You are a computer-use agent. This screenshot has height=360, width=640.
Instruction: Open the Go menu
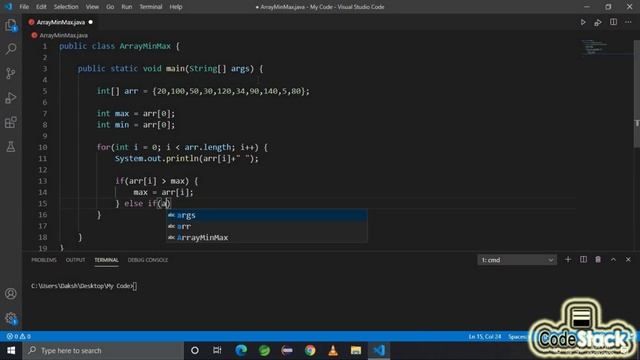[110, 7]
